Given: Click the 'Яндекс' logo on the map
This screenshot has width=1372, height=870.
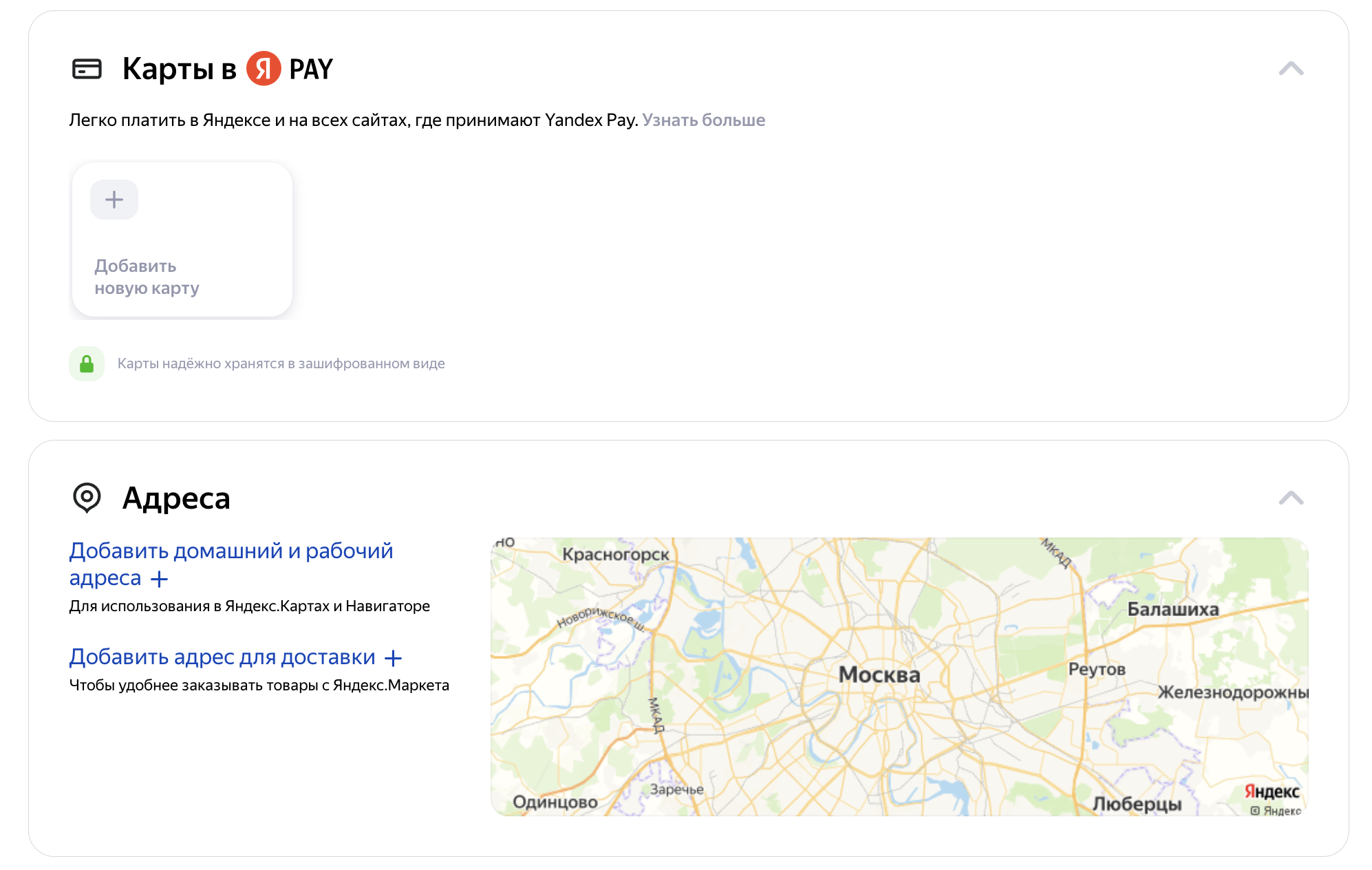Looking at the screenshot, I should click(x=1272, y=792).
